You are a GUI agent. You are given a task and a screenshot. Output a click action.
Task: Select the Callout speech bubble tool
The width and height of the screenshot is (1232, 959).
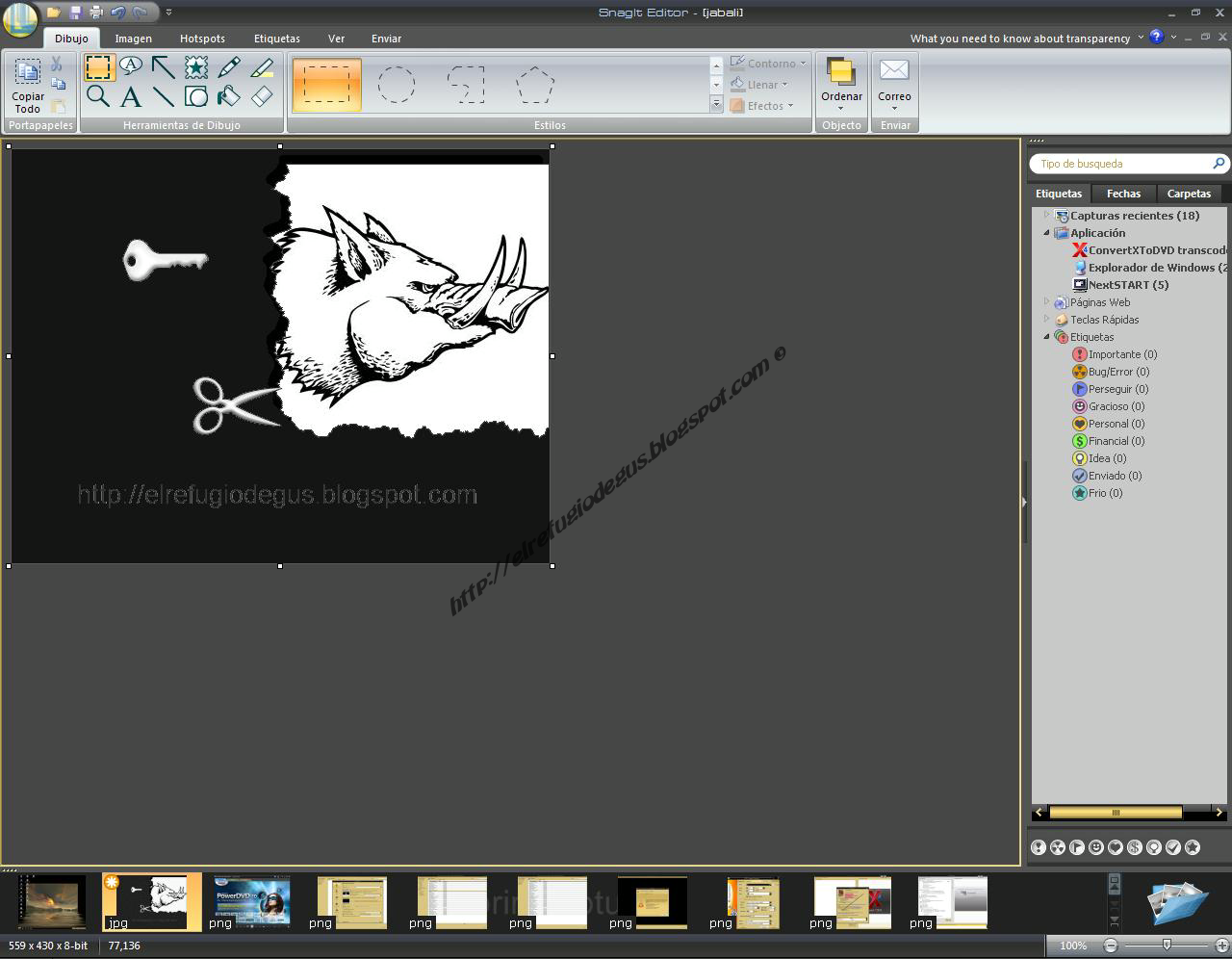[131, 66]
